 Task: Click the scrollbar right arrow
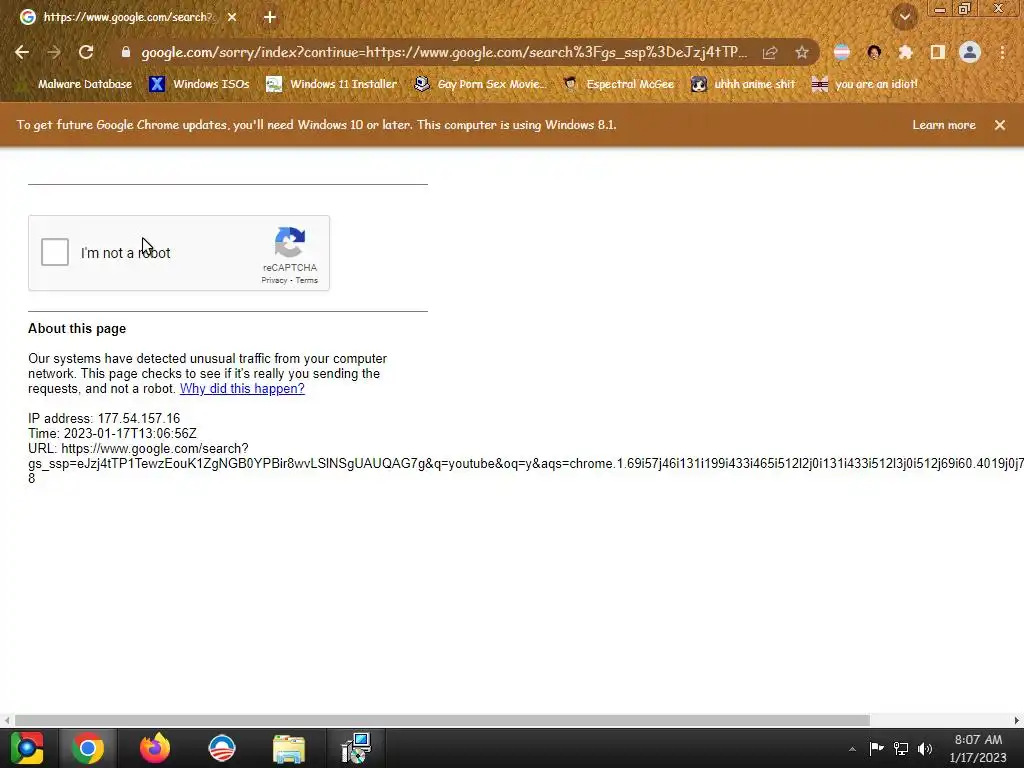click(1017, 720)
